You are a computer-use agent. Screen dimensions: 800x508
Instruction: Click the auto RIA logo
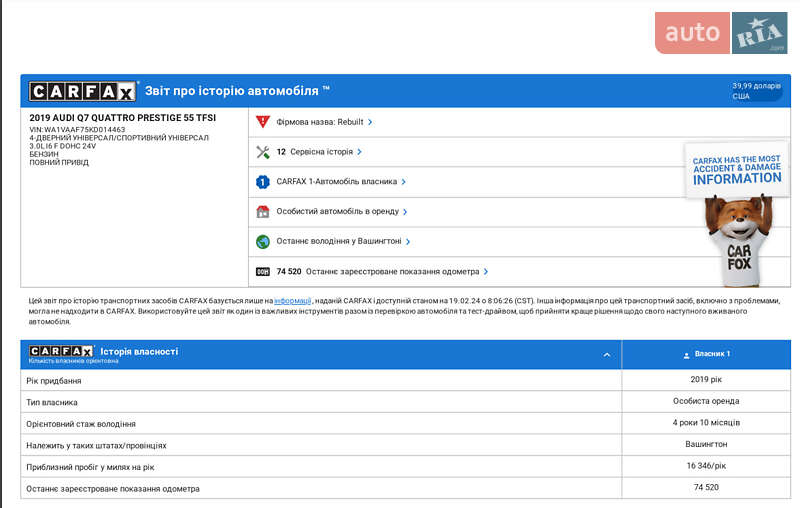tap(721, 33)
